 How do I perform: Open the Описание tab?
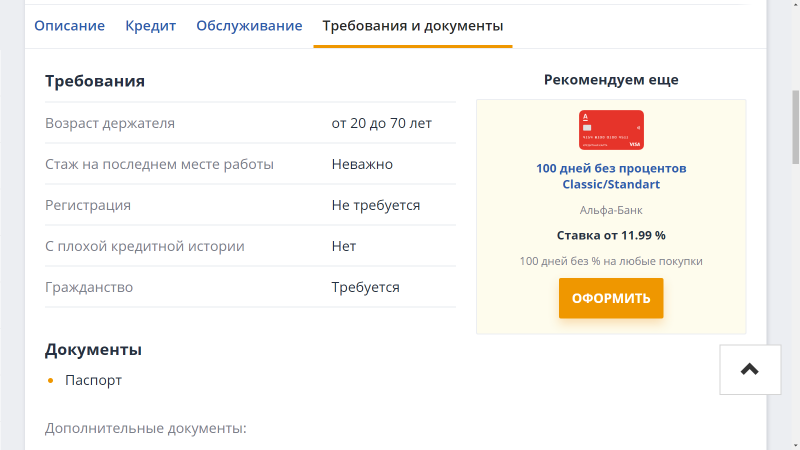[69, 26]
